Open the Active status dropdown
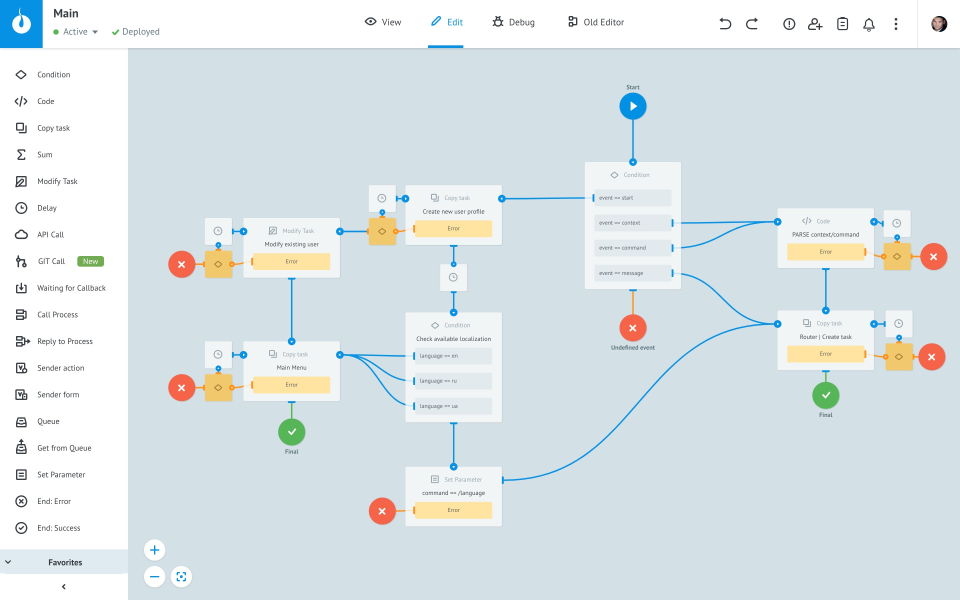 point(76,31)
